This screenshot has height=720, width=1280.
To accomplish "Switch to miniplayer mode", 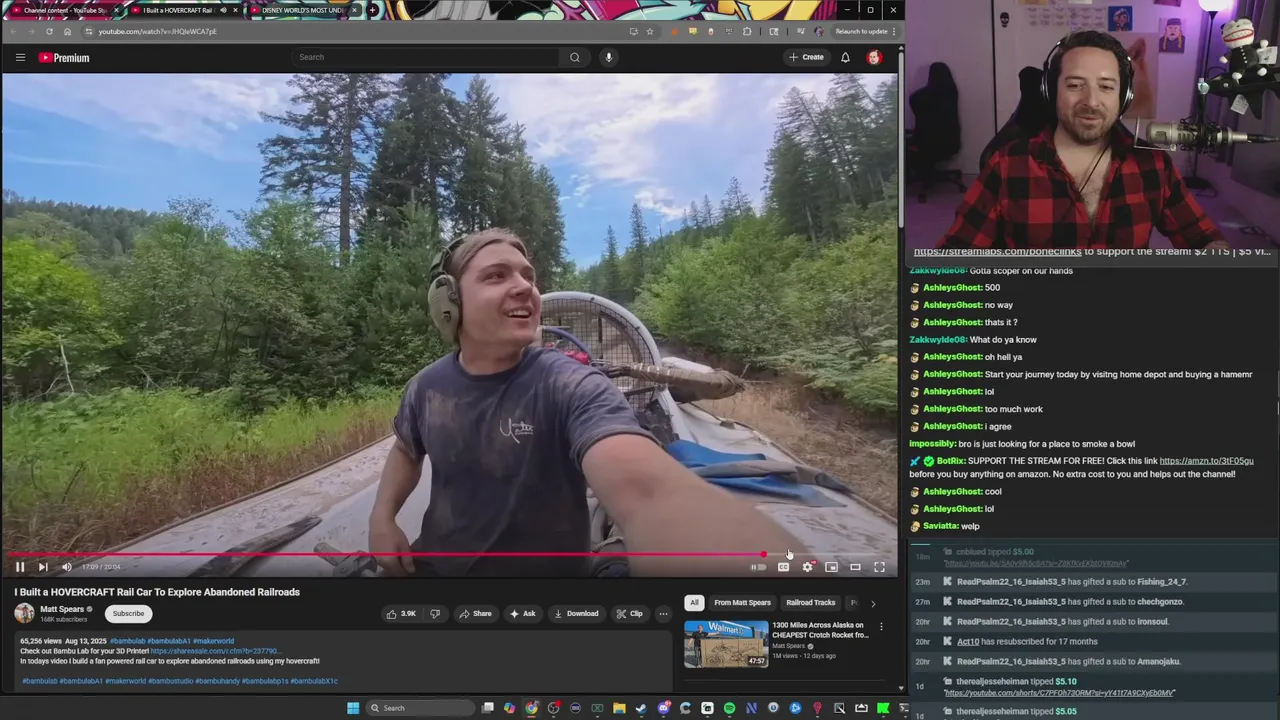I will click(831, 567).
